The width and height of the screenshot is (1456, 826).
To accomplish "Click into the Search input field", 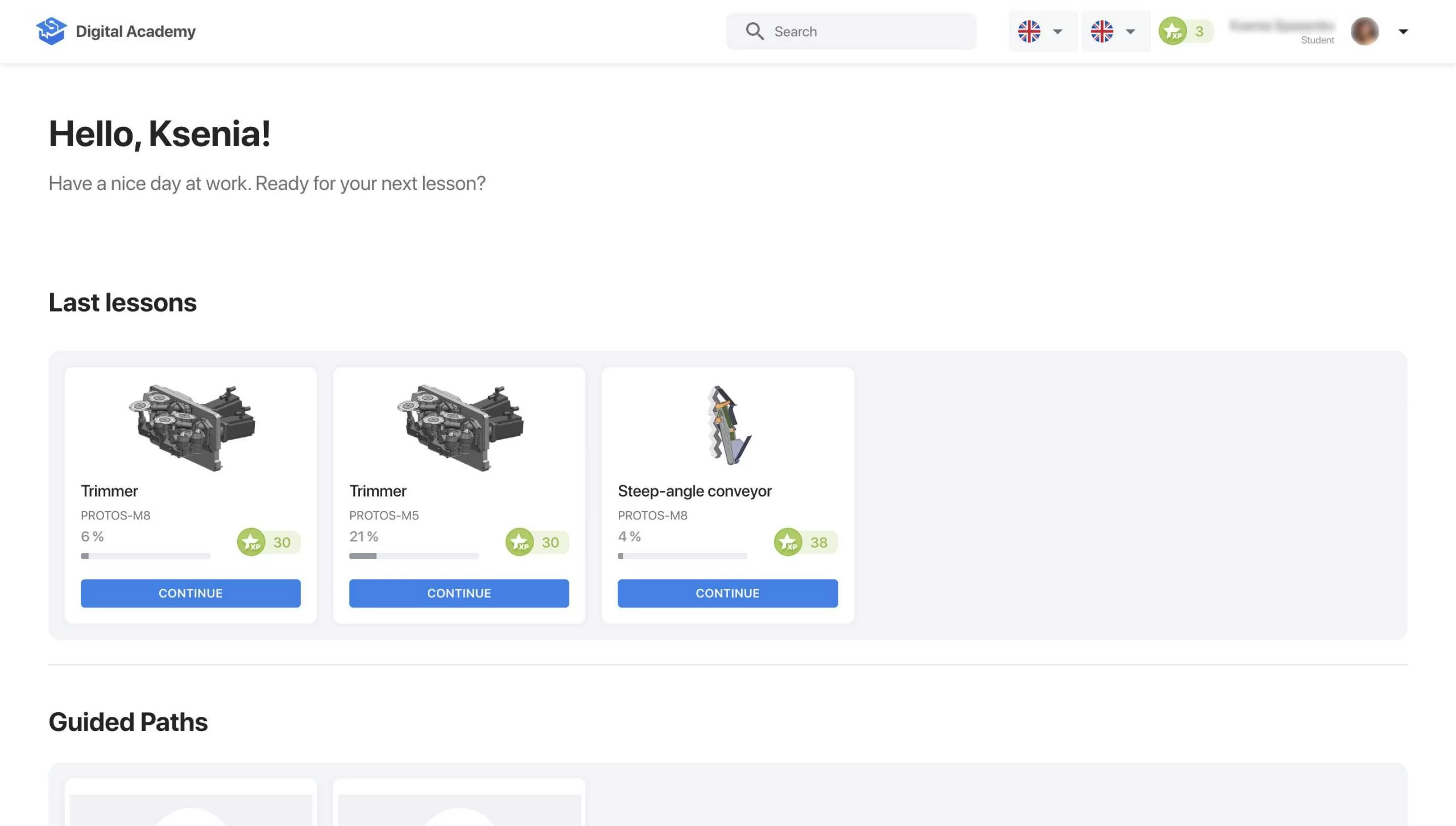I will (x=870, y=31).
